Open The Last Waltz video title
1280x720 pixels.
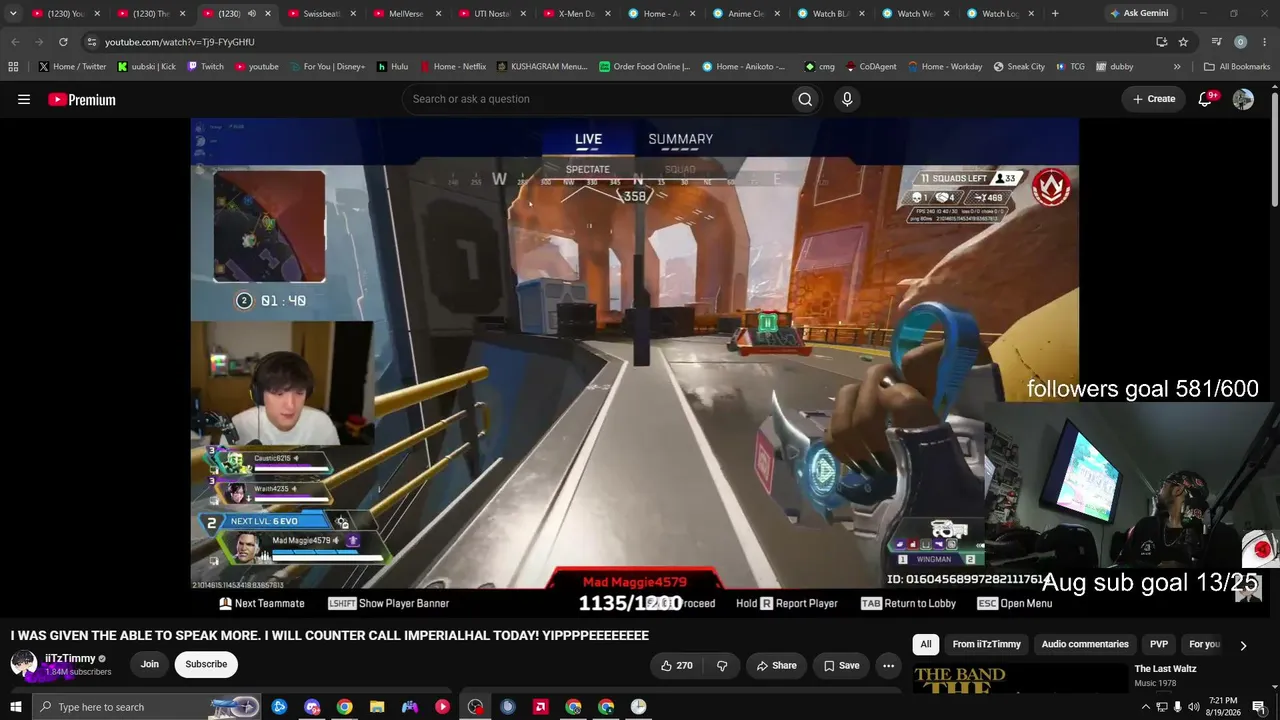(x=1165, y=669)
